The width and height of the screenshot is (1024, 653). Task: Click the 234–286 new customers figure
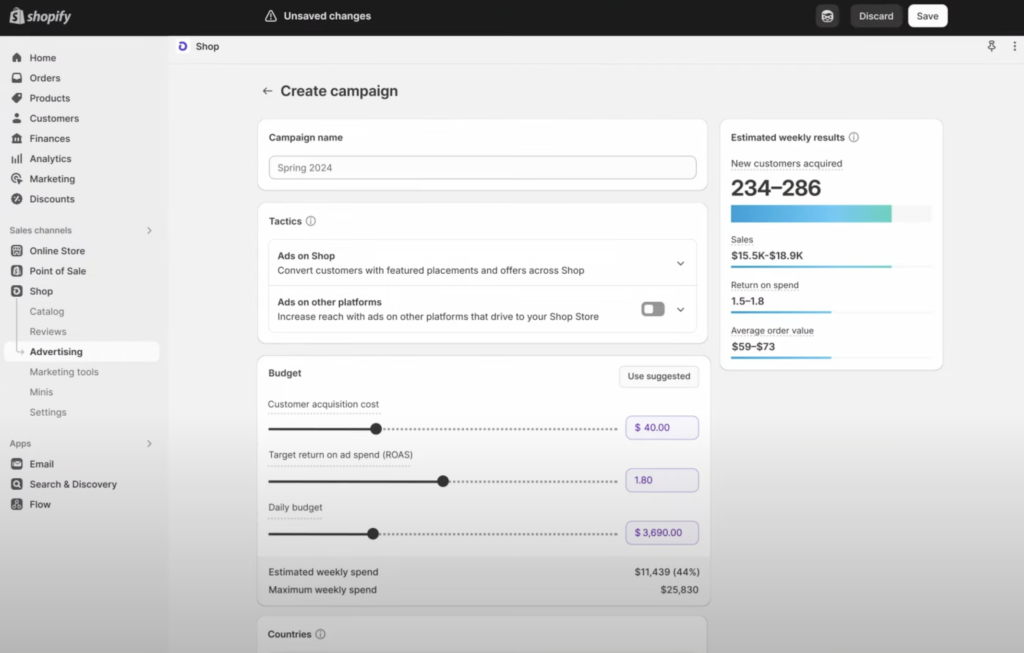(776, 188)
